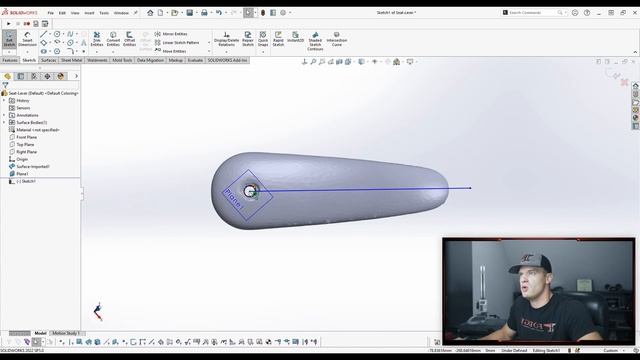Click the task pane Home icon at the right edge
Viewport: 640px width, 360px height.
636,86
